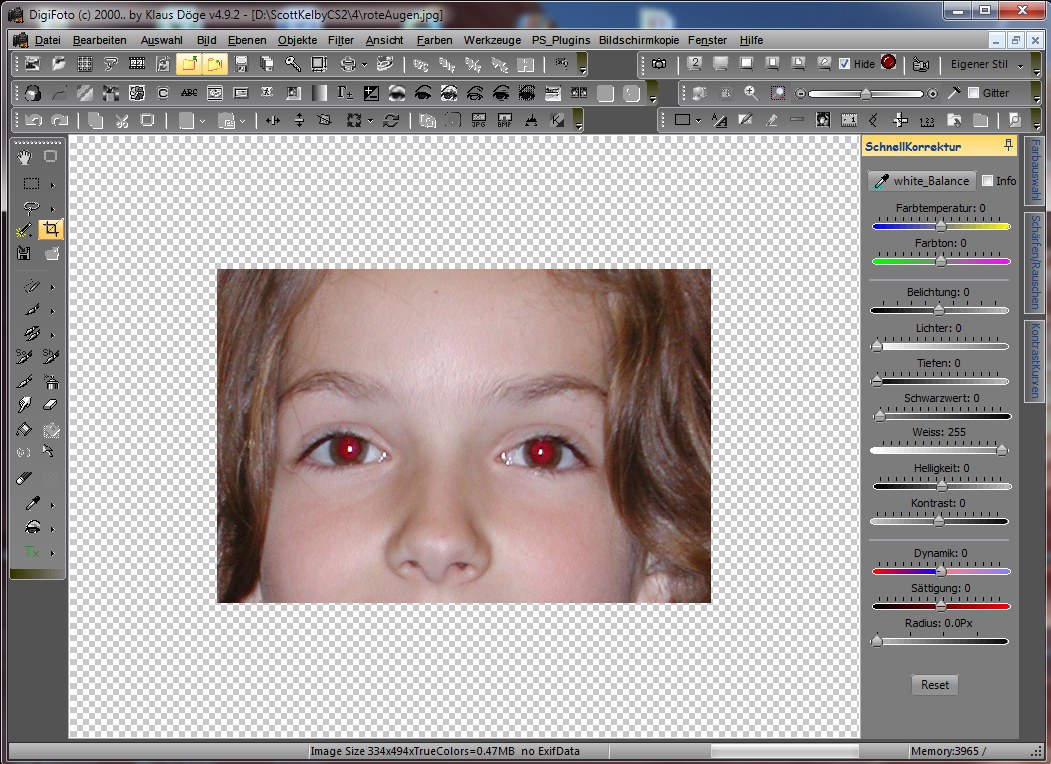Screen dimensions: 1051x764
Task: Click the Sättigung slider handle
Action: tap(941, 606)
